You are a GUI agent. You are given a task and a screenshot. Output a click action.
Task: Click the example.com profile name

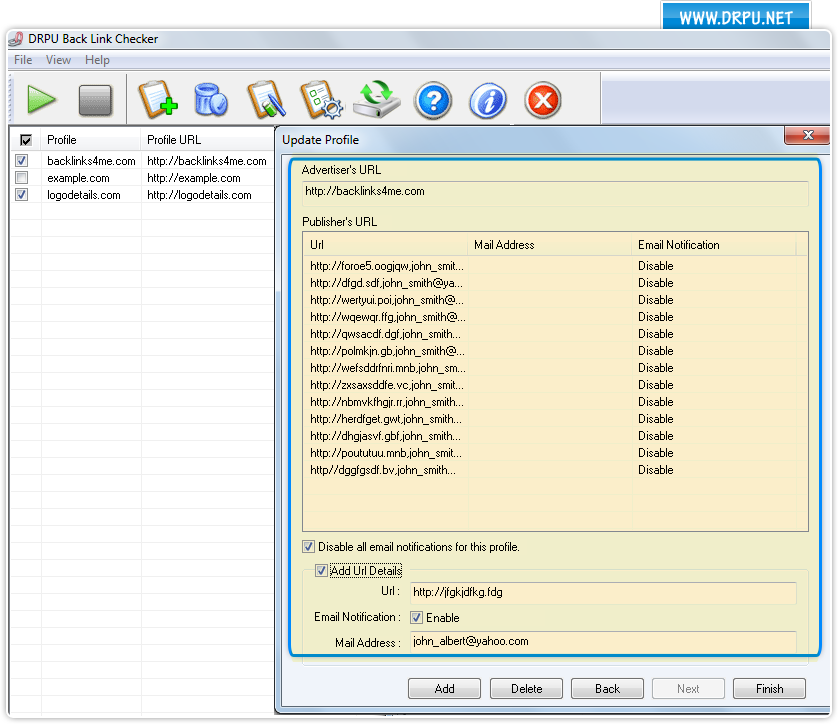click(x=78, y=178)
